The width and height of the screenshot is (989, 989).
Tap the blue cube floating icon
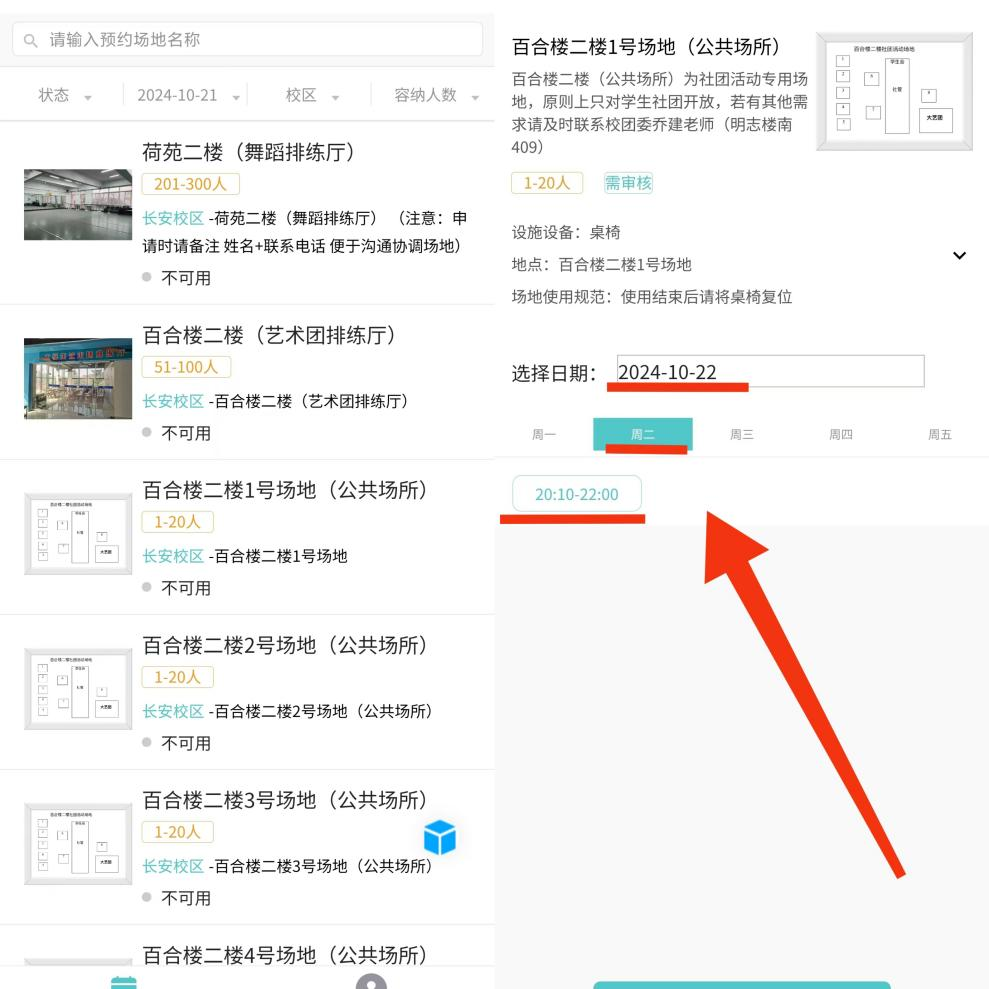[x=440, y=837]
